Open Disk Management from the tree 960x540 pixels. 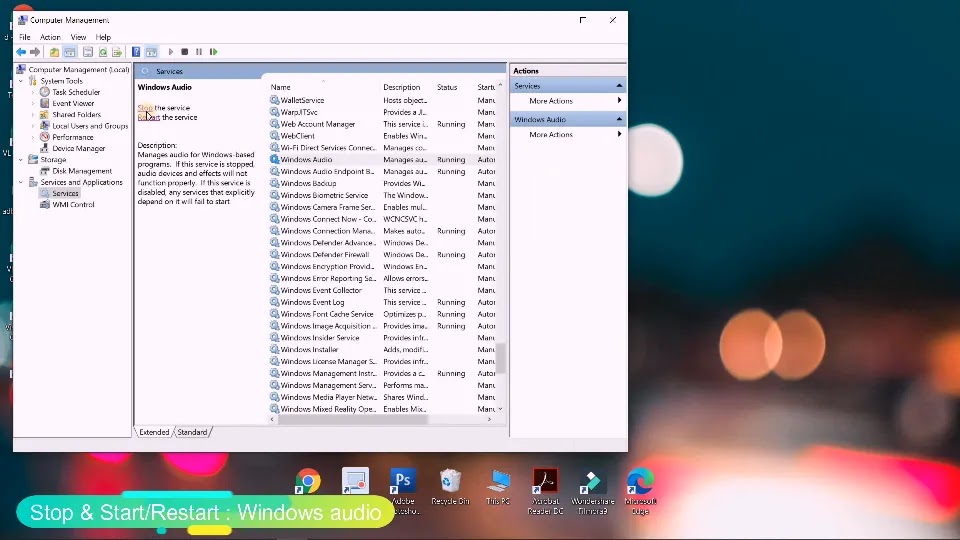82,171
